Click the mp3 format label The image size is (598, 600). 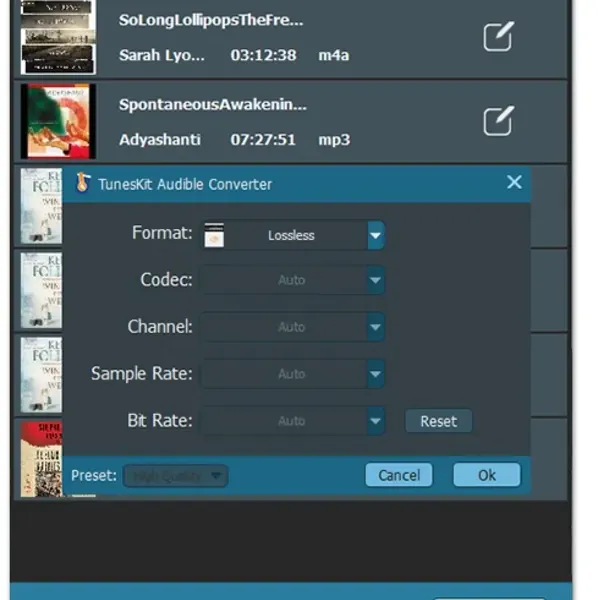[334, 140]
